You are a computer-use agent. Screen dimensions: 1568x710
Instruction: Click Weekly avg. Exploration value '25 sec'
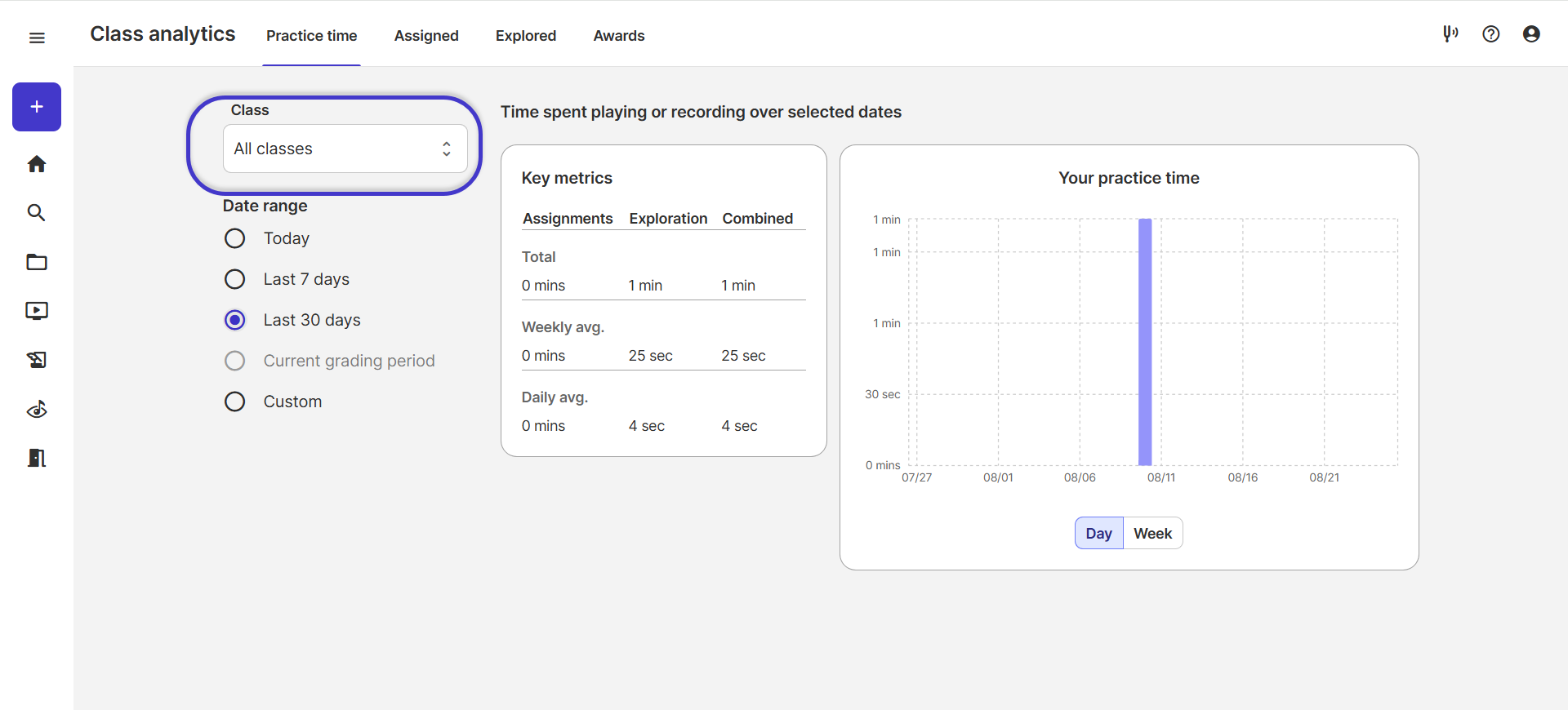point(651,356)
